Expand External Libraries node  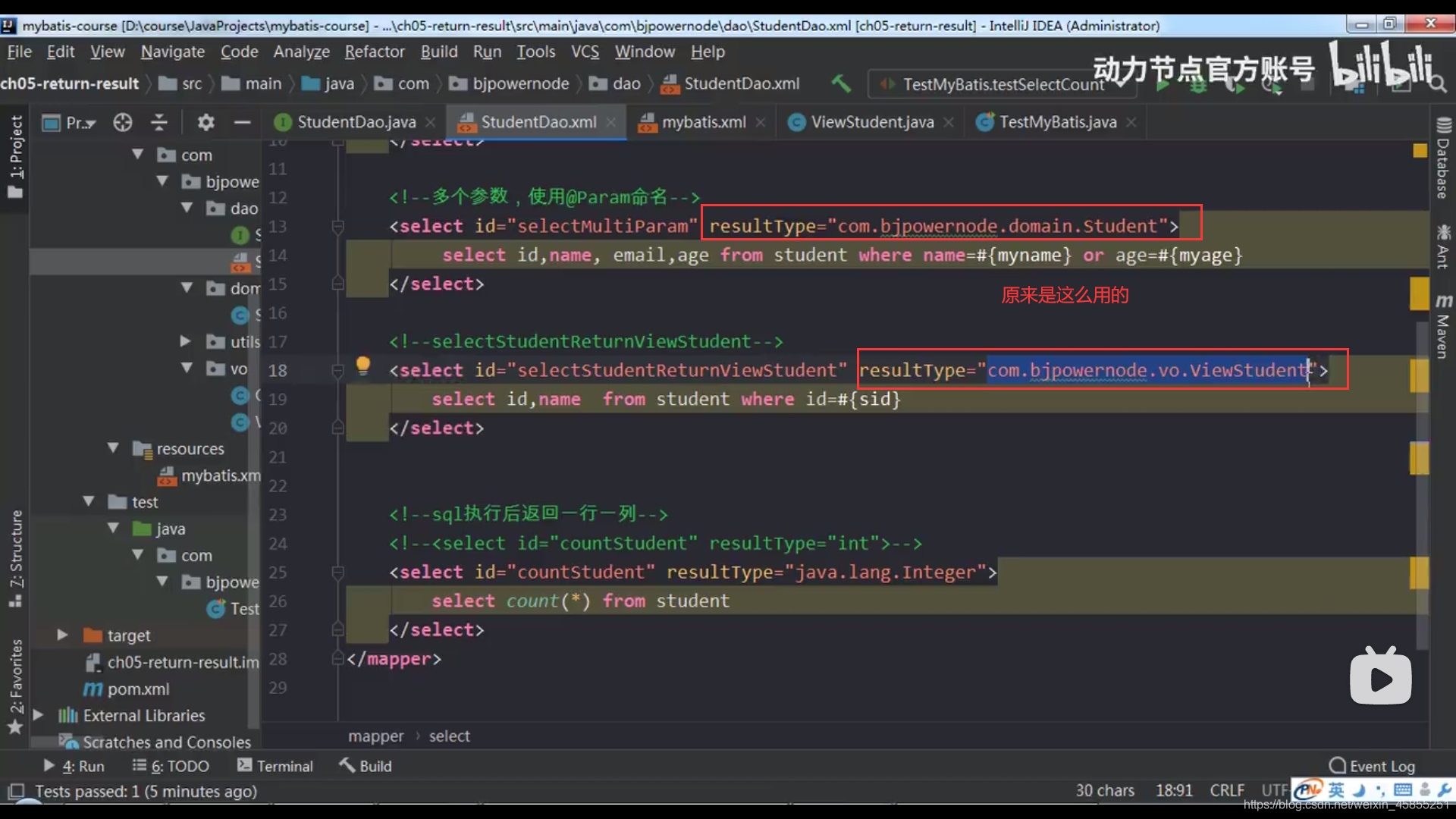coord(39,715)
